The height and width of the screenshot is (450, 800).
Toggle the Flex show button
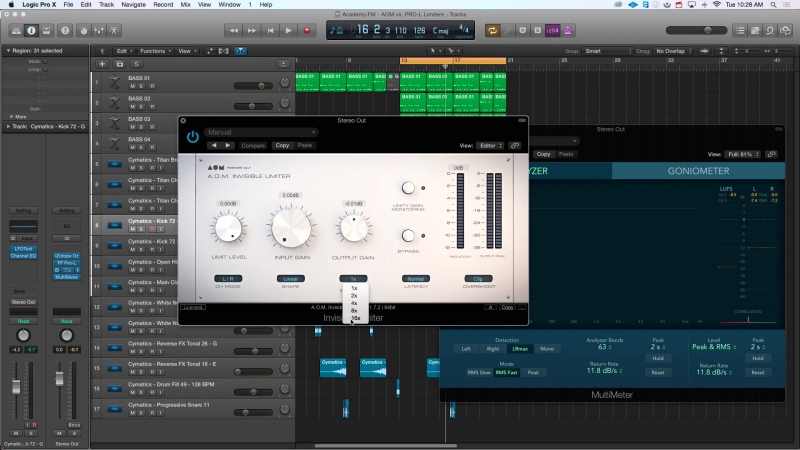223,51
